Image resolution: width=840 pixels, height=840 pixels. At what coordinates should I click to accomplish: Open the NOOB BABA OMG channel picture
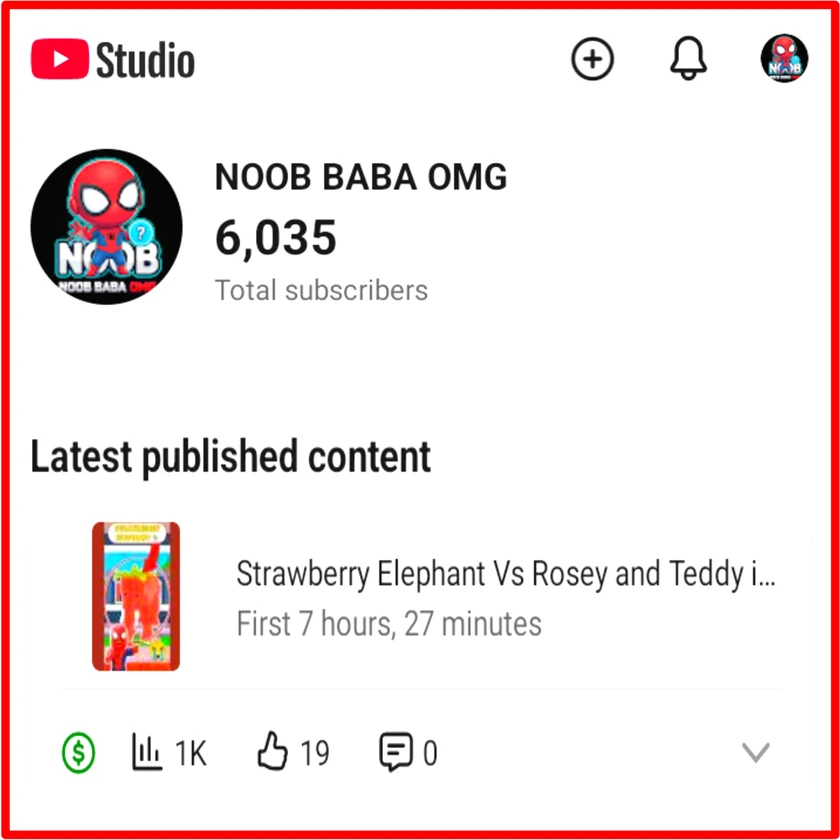107,227
